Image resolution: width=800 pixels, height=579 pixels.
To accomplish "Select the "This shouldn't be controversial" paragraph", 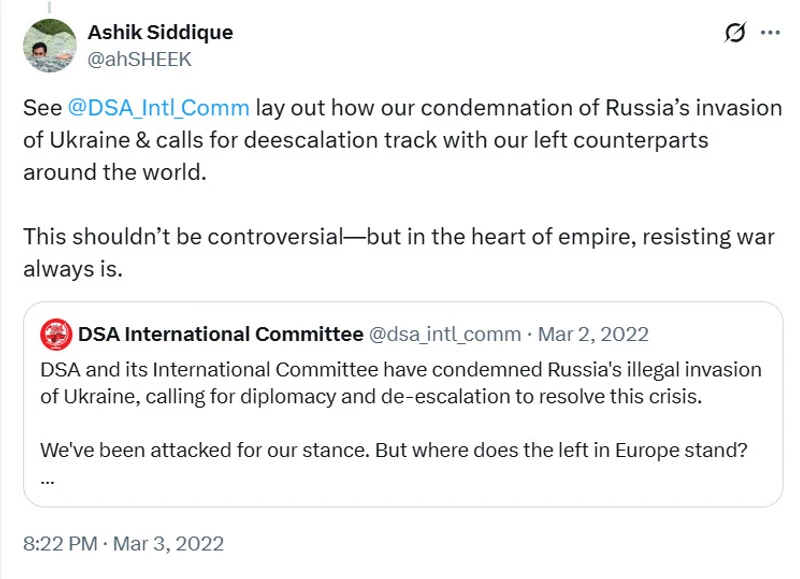I will pos(400,237).
